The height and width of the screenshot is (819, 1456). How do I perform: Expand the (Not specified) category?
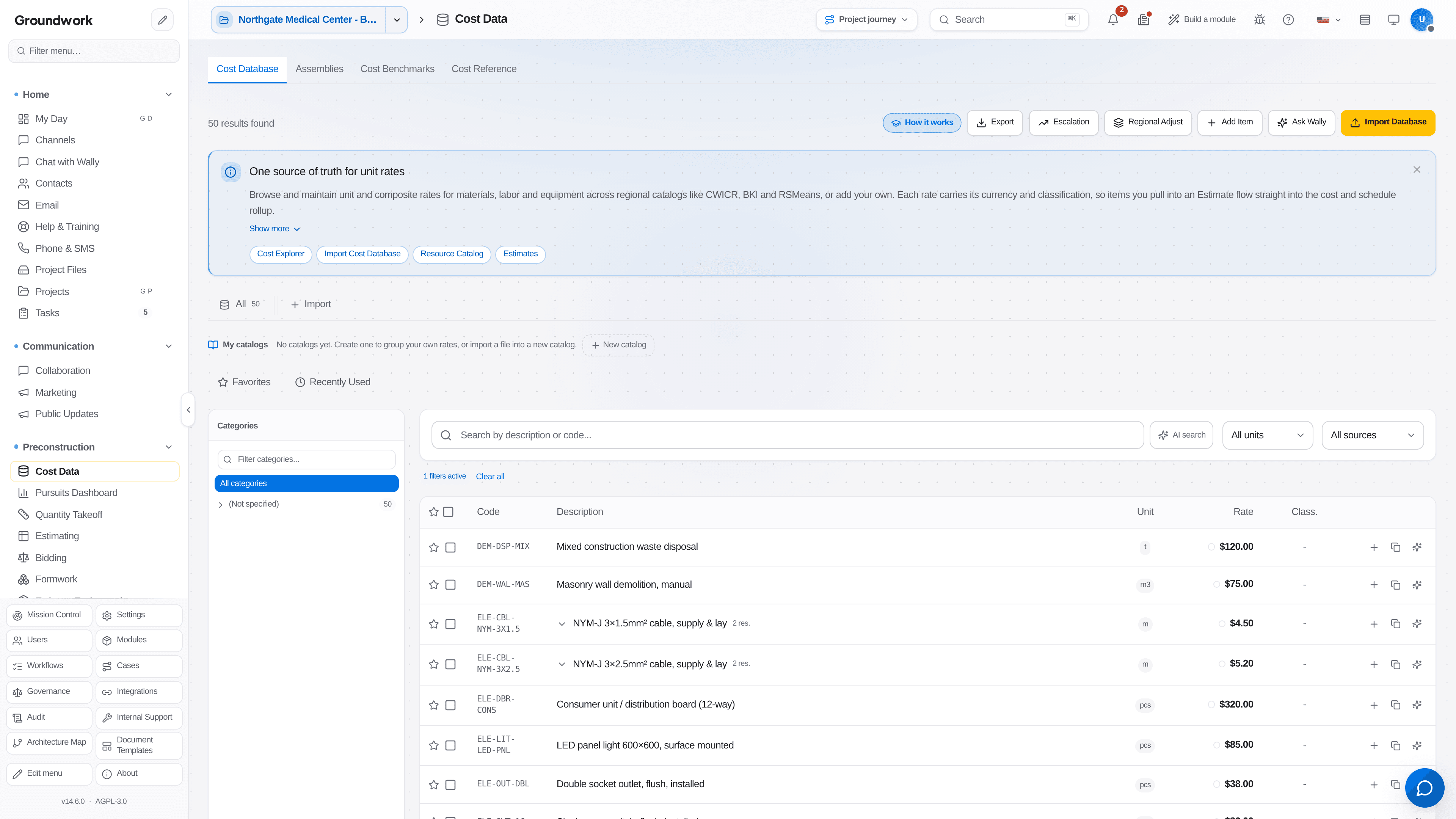pyautogui.click(x=220, y=504)
